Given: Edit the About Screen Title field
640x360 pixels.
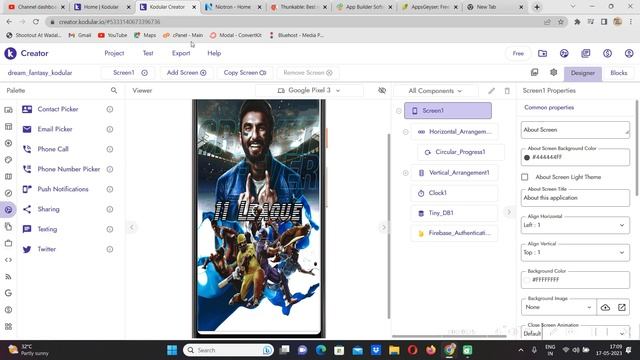Looking at the screenshot, I should [575, 198].
